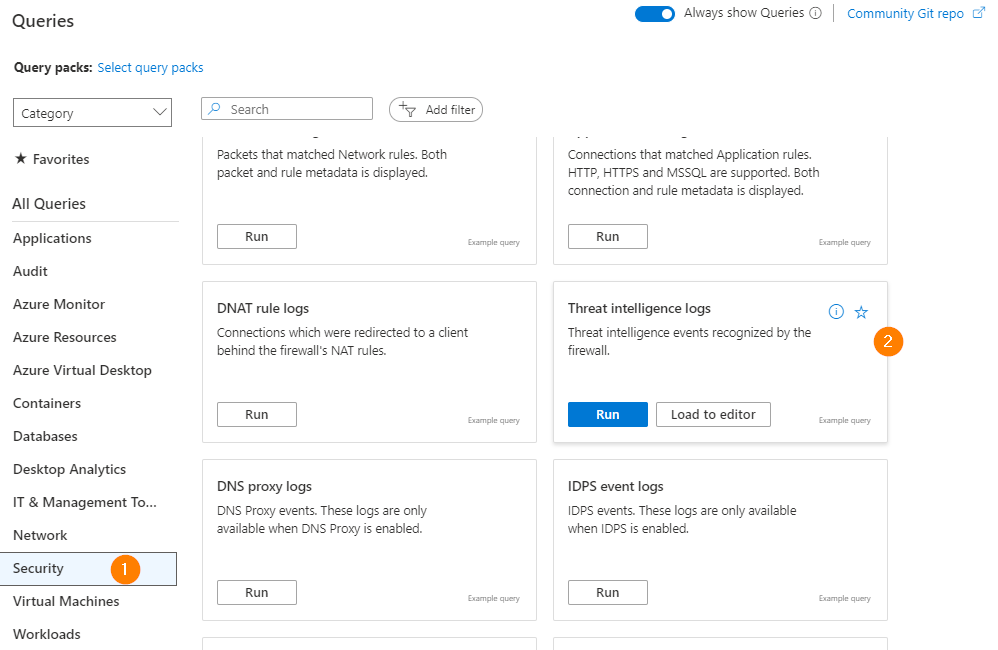The width and height of the screenshot is (998, 650).
Task: Select the Azure Resources category
Action: coord(64,337)
